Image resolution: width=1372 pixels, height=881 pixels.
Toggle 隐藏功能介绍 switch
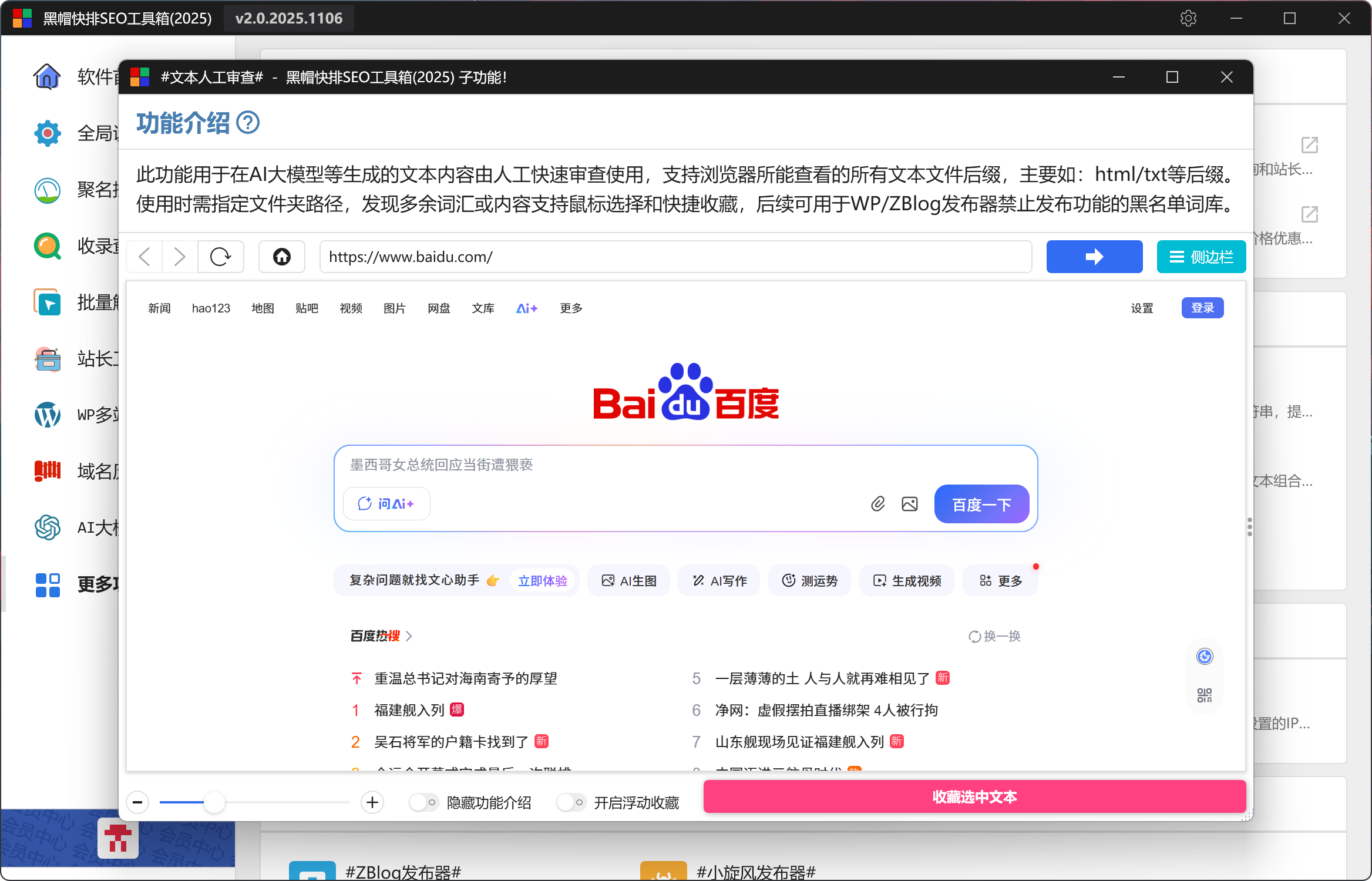pyautogui.click(x=423, y=802)
